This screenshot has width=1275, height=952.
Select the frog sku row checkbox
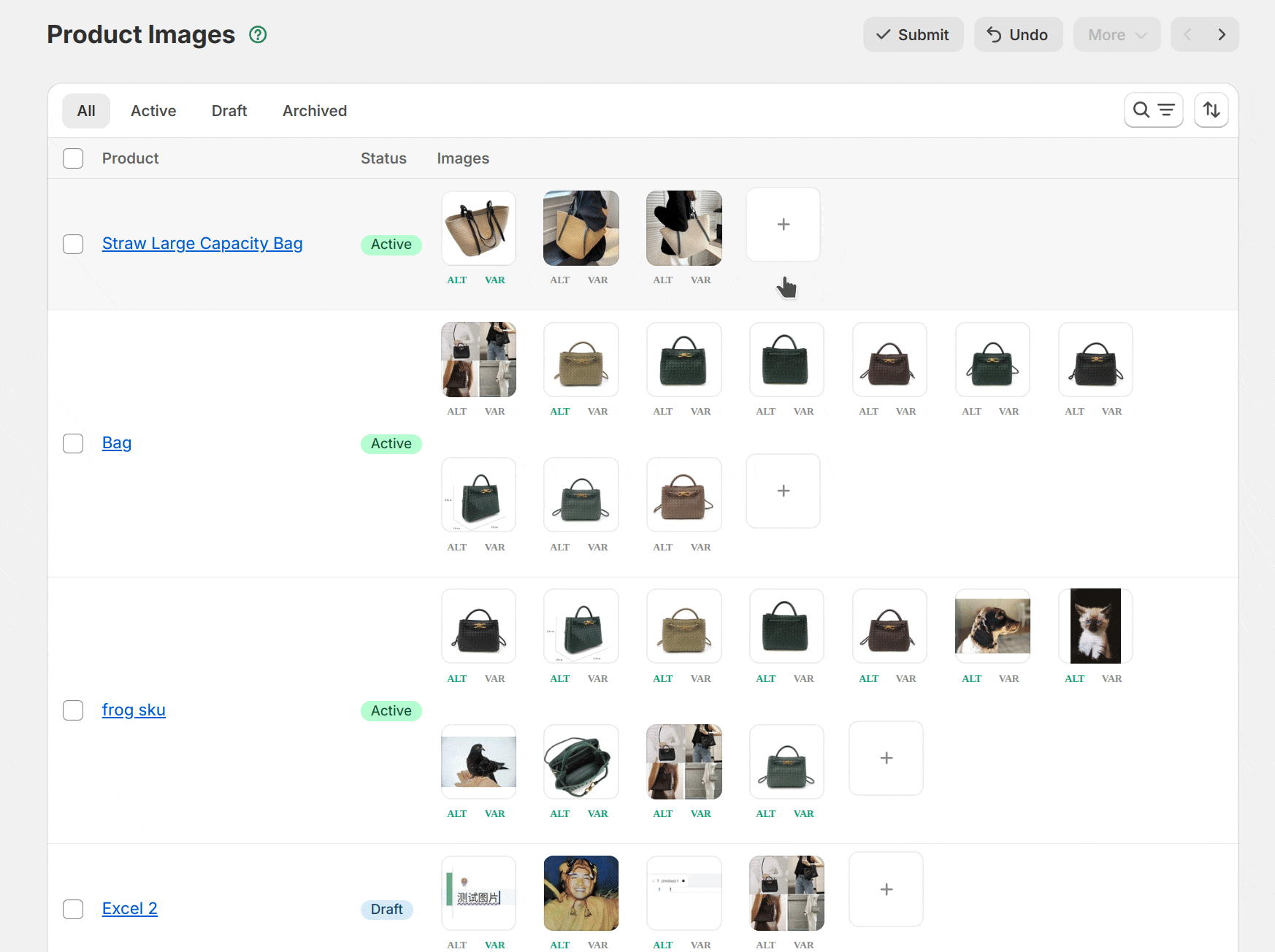(x=73, y=710)
